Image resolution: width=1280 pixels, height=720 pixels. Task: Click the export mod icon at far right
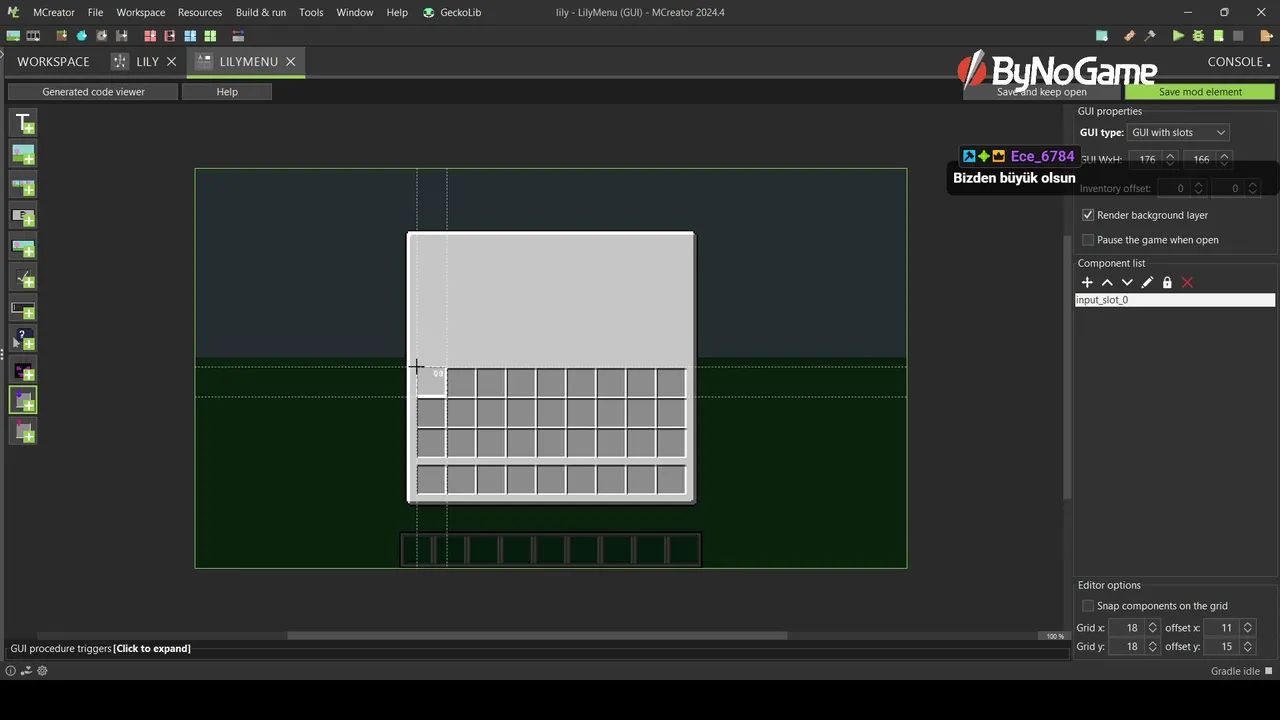[1266, 36]
